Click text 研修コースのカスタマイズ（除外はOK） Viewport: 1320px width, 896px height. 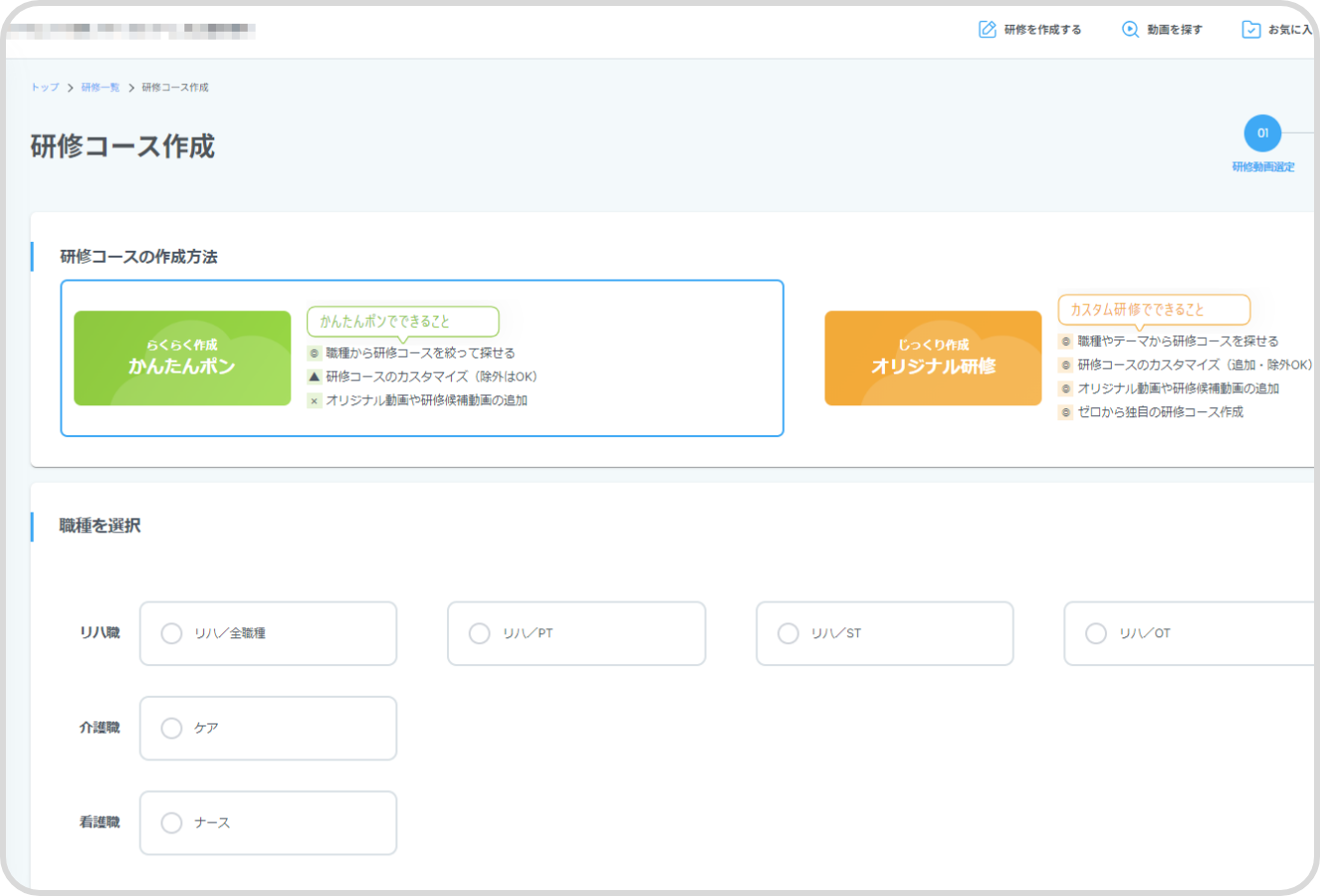coord(432,377)
